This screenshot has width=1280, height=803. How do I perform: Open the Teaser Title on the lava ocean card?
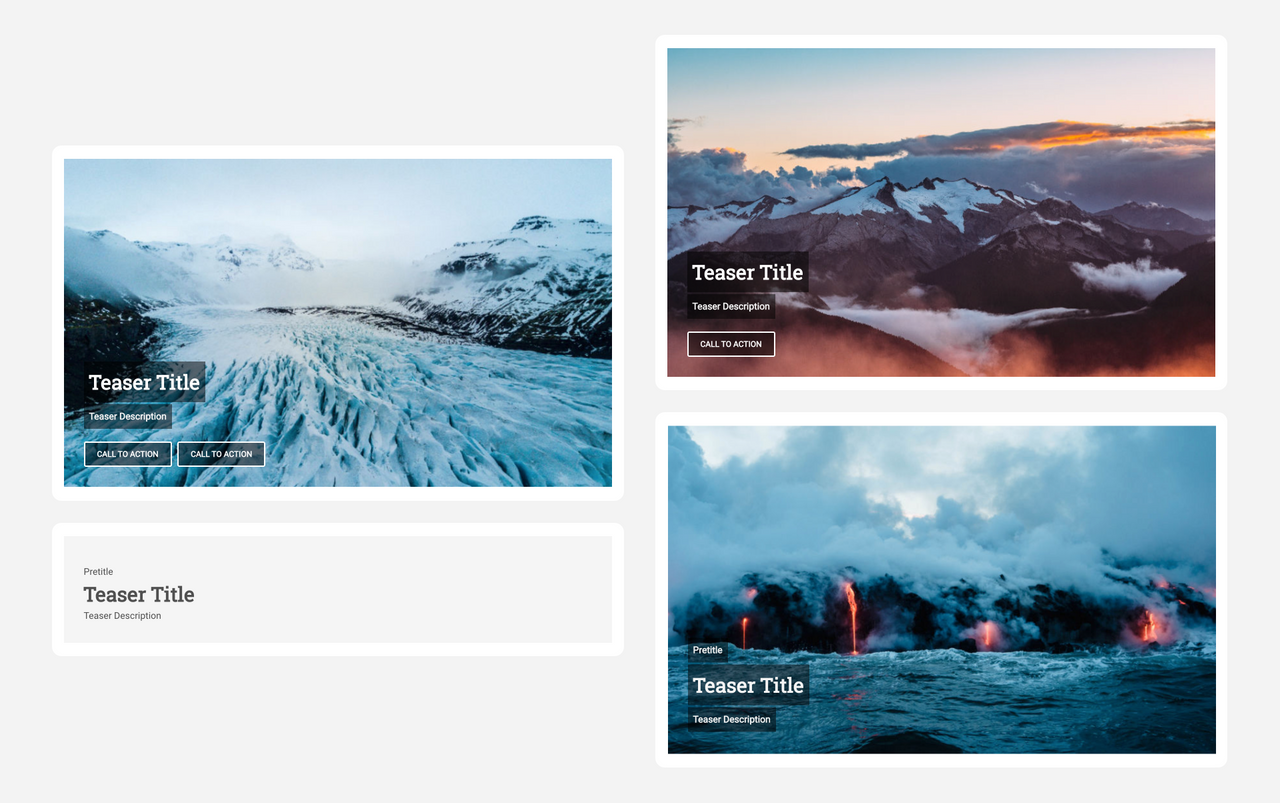tap(748, 685)
